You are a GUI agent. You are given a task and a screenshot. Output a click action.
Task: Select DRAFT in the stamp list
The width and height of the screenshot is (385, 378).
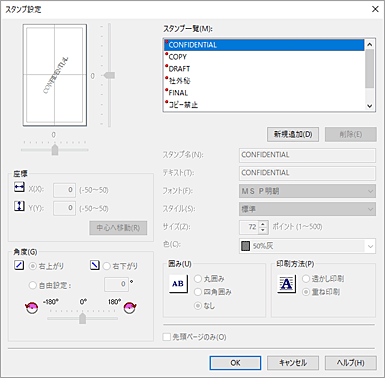click(x=264, y=69)
